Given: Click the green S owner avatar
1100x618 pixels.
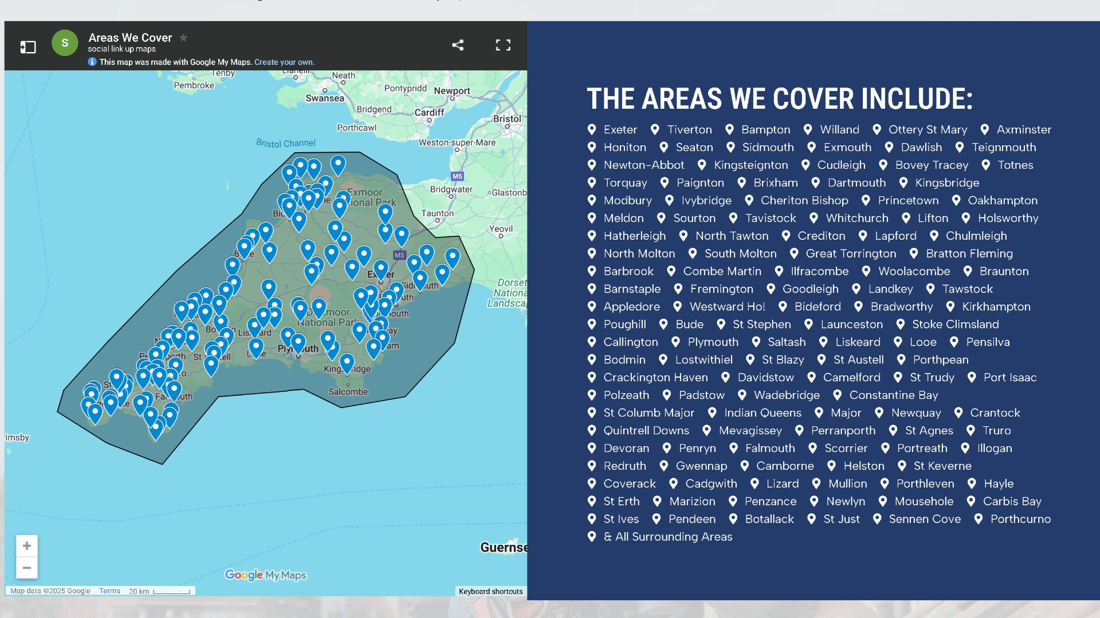Looking at the screenshot, I should coord(65,43).
